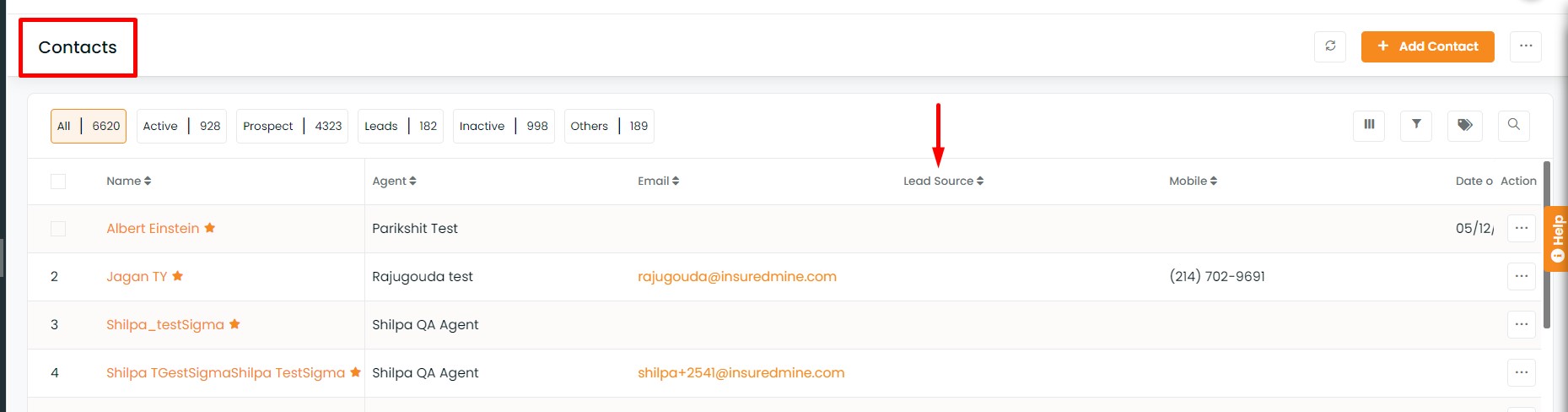Sort by the Lead Source column
Viewport: 1568px width, 412px height.
pos(943,181)
